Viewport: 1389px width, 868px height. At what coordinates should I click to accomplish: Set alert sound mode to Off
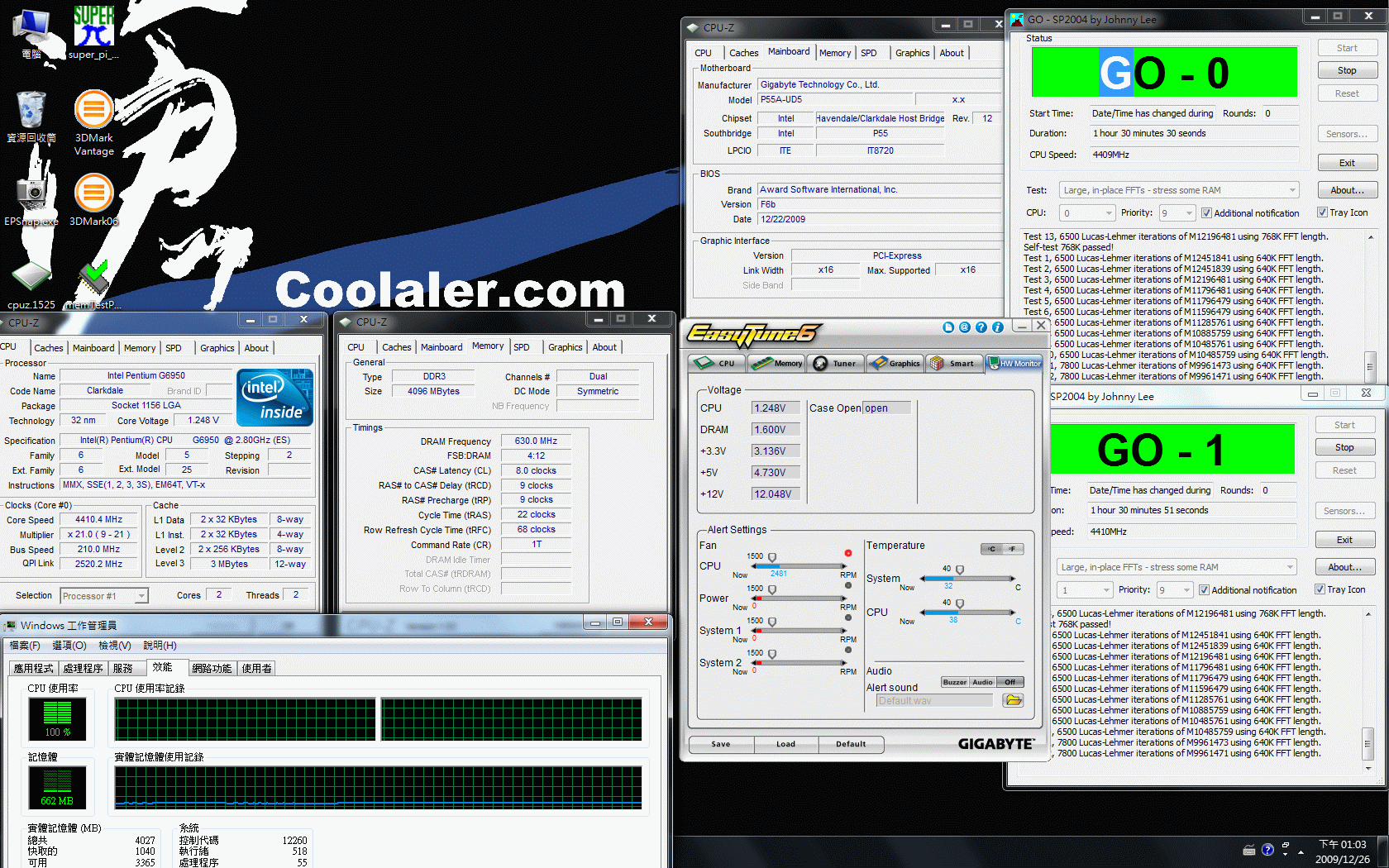coord(1010,682)
